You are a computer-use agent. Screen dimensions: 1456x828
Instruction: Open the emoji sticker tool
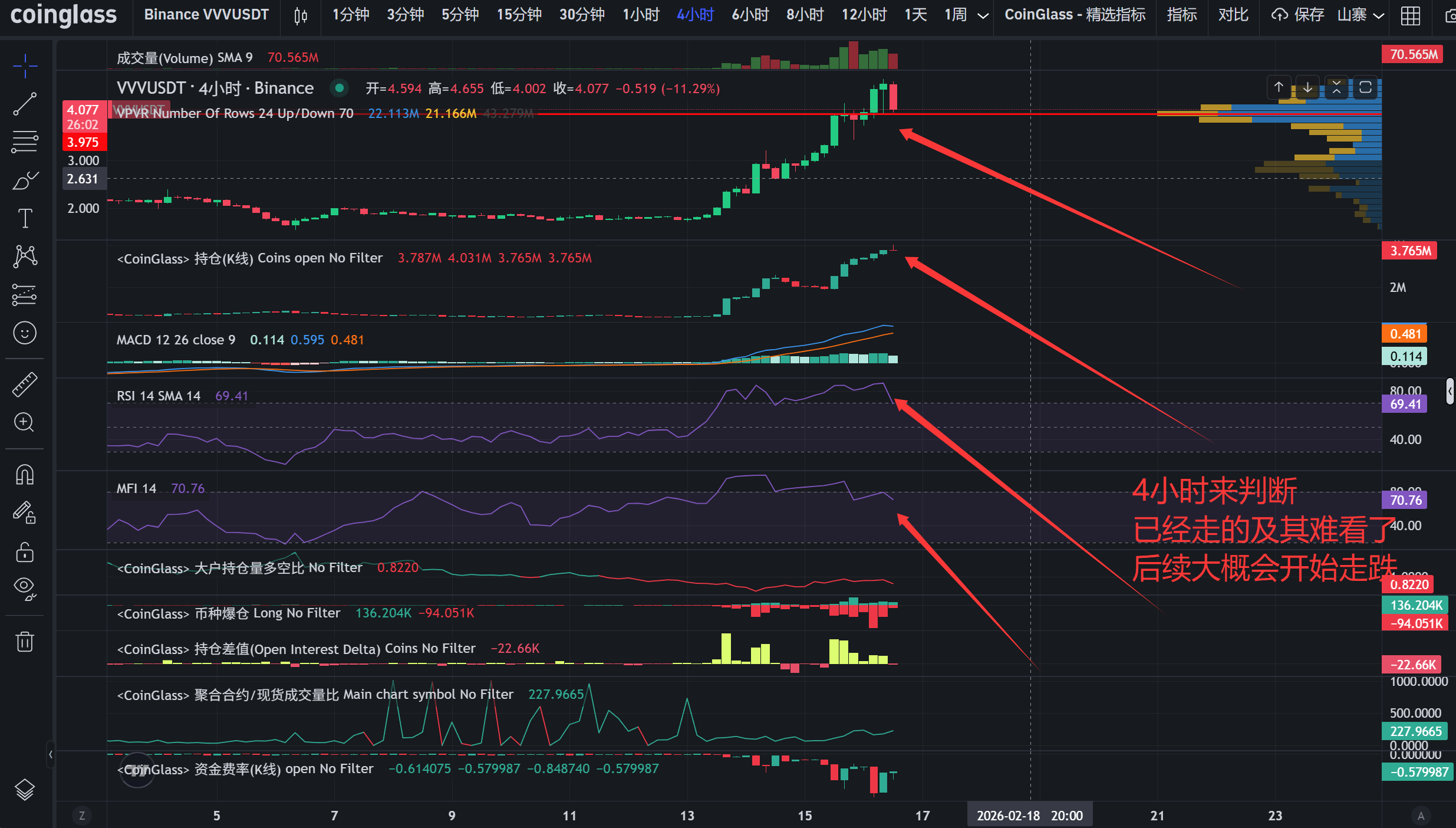coord(25,333)
